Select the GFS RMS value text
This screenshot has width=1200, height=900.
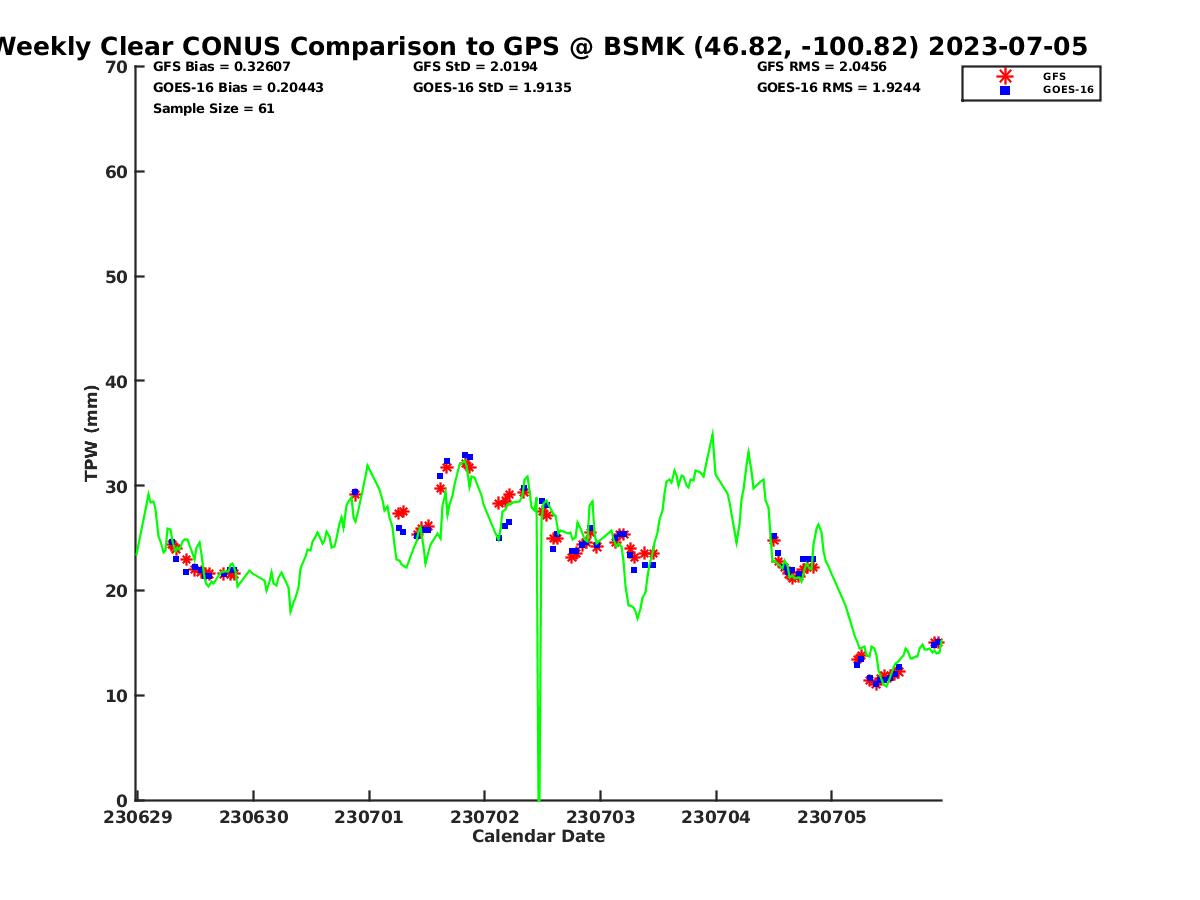tap(821, 67)
